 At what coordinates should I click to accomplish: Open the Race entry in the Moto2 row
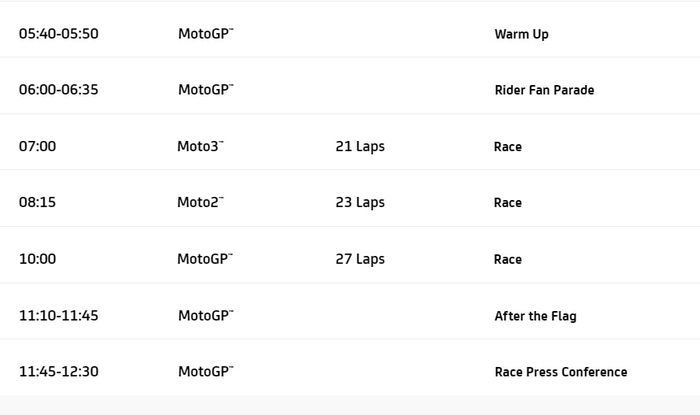[x=508, y=203]
